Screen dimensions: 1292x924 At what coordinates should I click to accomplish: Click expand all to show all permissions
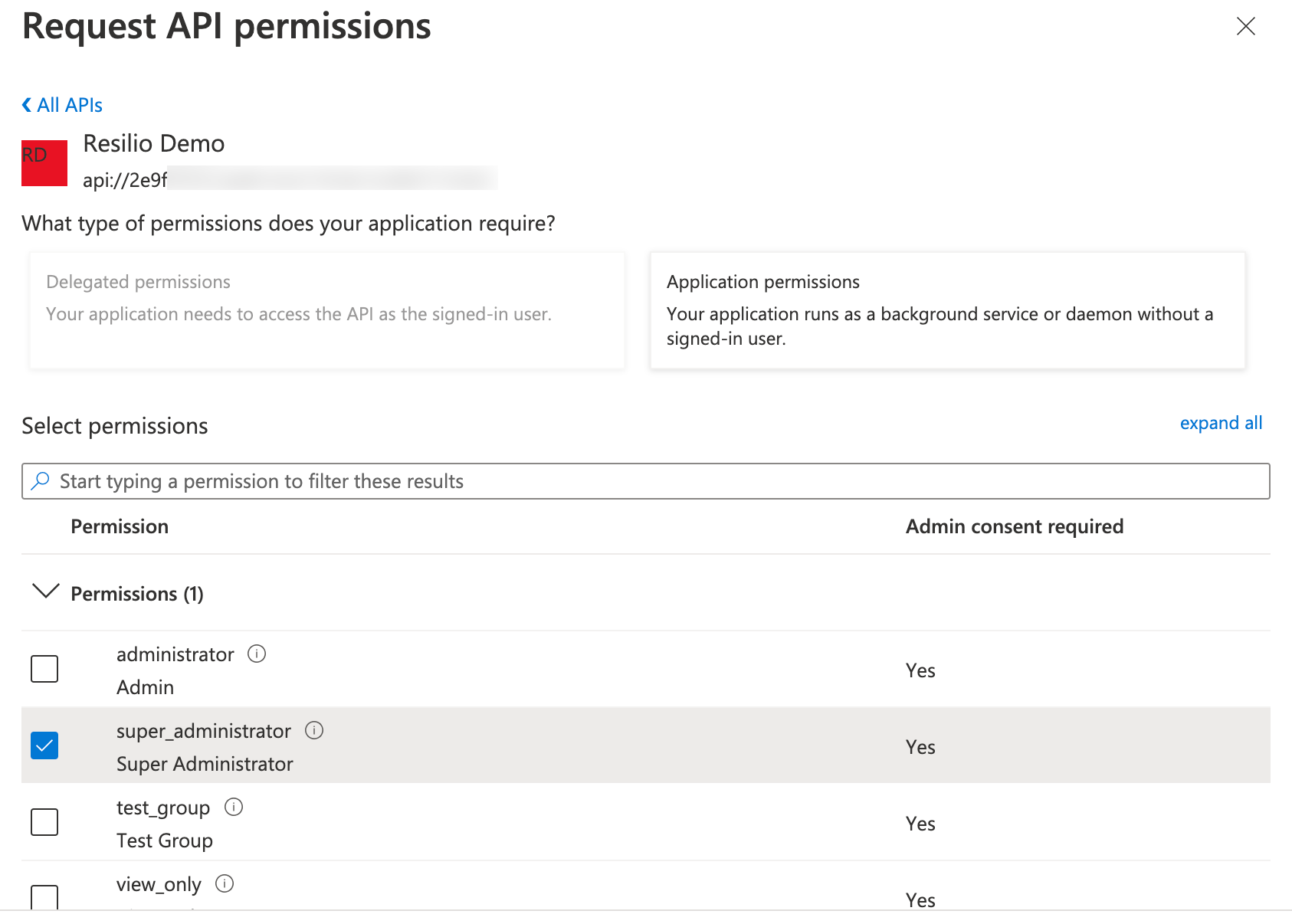(1220, 422)
